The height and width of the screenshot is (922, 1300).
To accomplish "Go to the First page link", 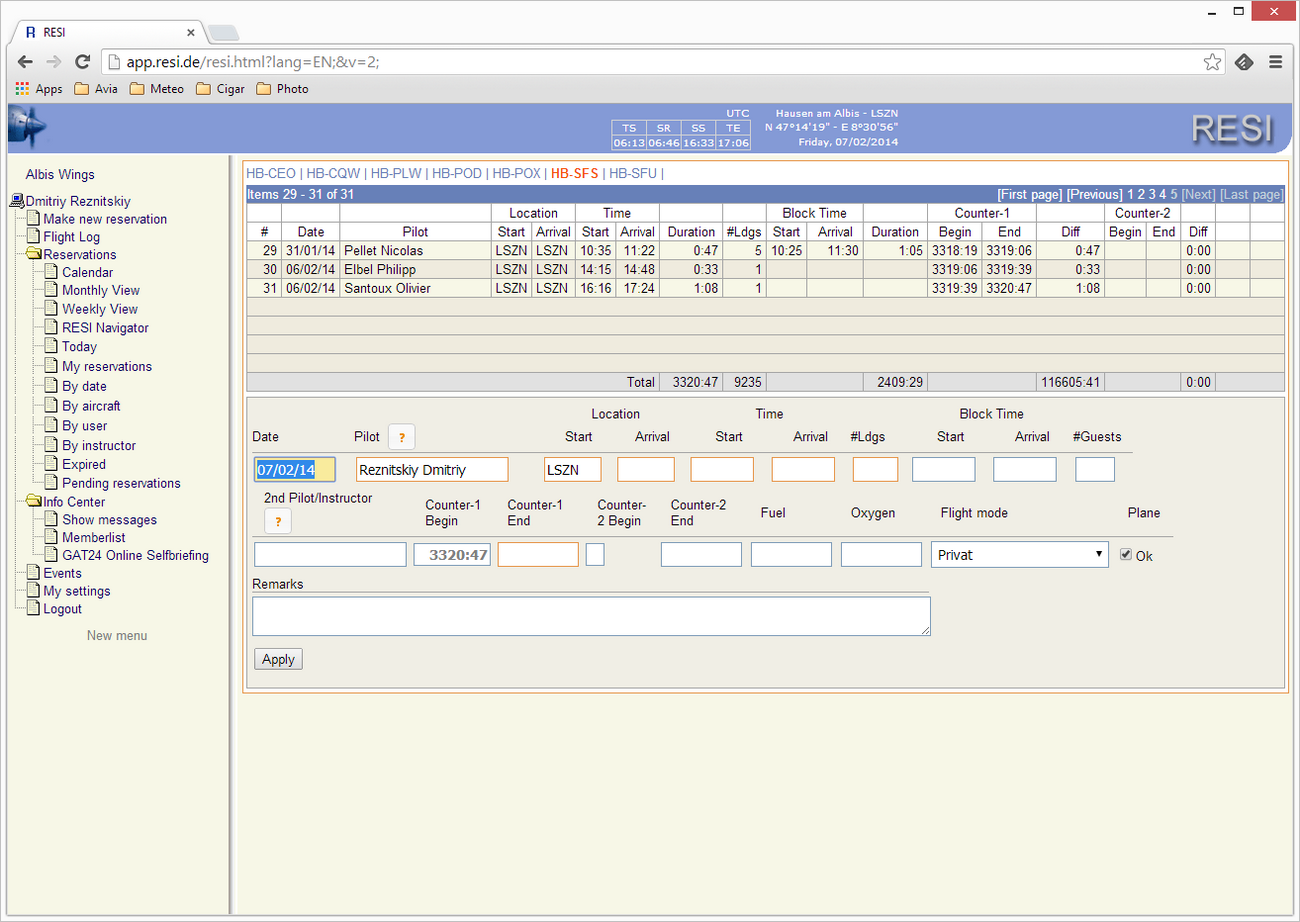I will (x=1029, y=195).
